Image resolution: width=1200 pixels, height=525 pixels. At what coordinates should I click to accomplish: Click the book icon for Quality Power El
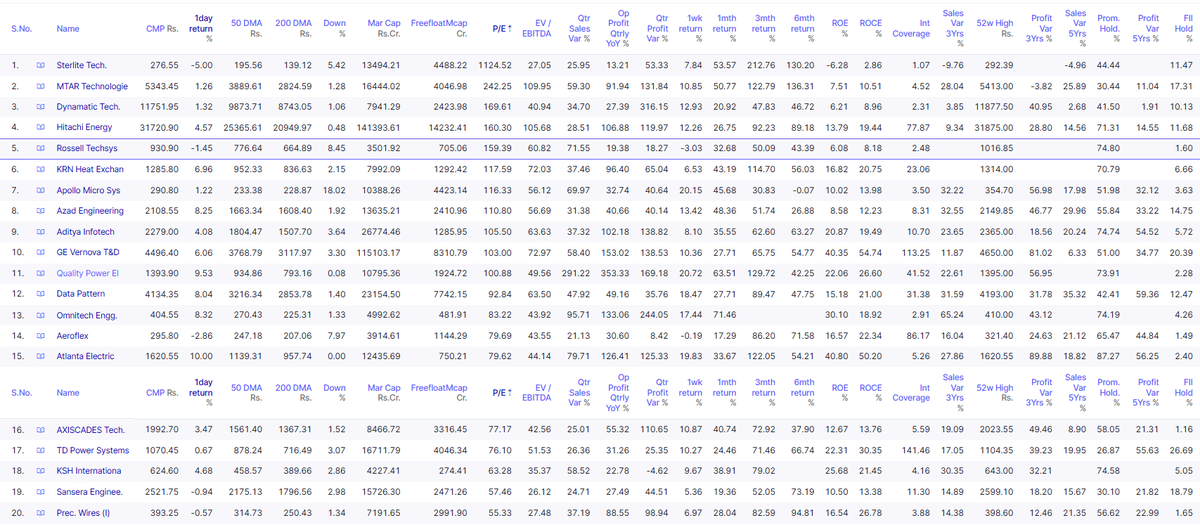[x=41, y=272]
